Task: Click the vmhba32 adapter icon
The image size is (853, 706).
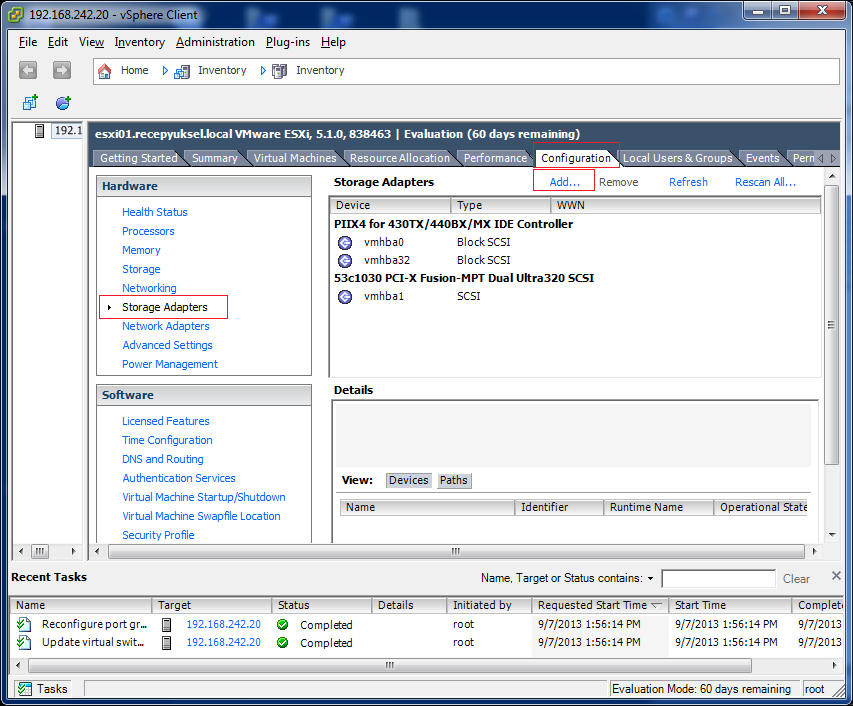Action: click(345, 261)
